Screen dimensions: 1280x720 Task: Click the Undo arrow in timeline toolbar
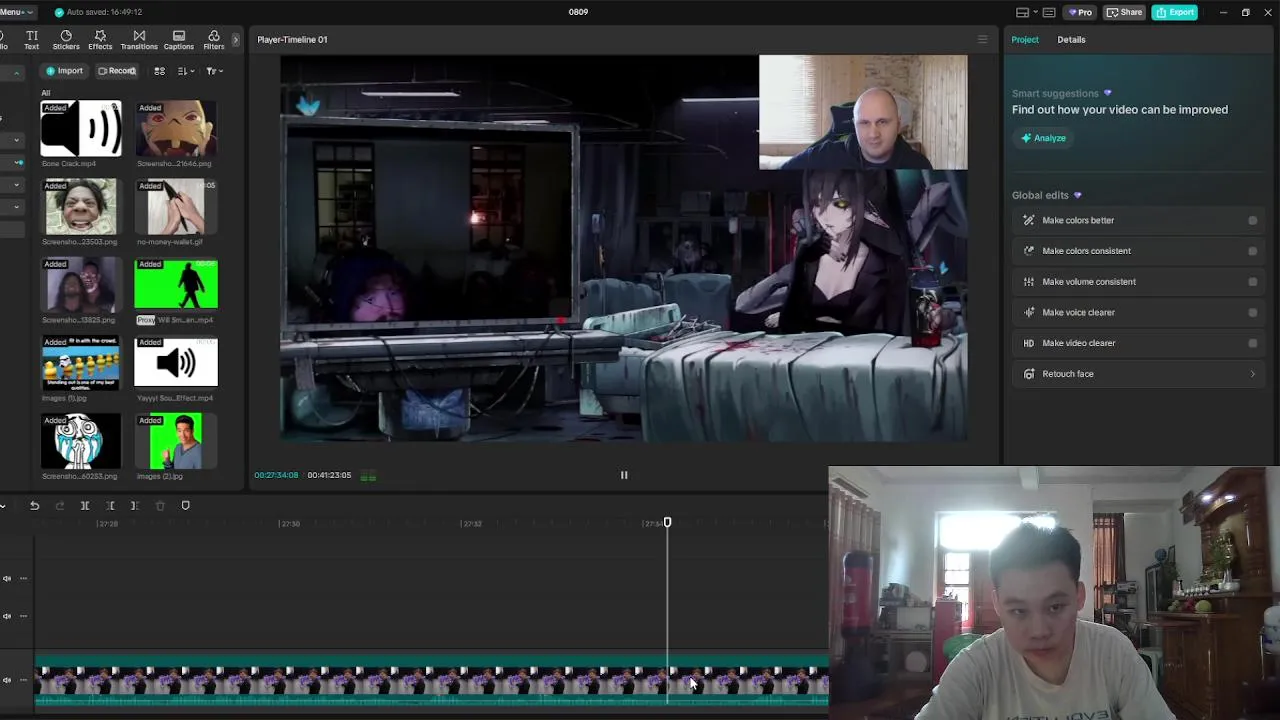[34, 506]
